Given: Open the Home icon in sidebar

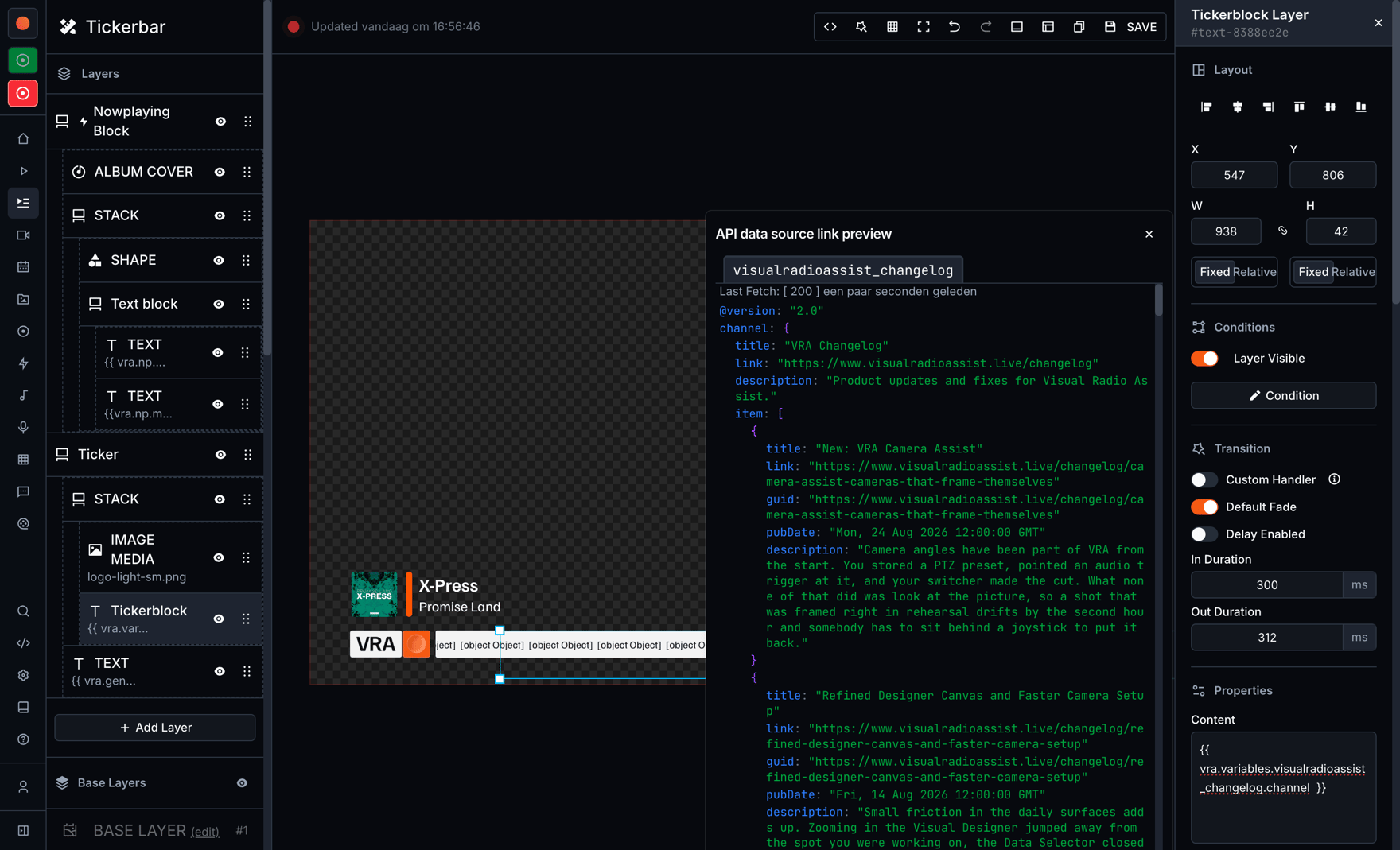Looking at the screenshot, I should [x=23, y=138].
